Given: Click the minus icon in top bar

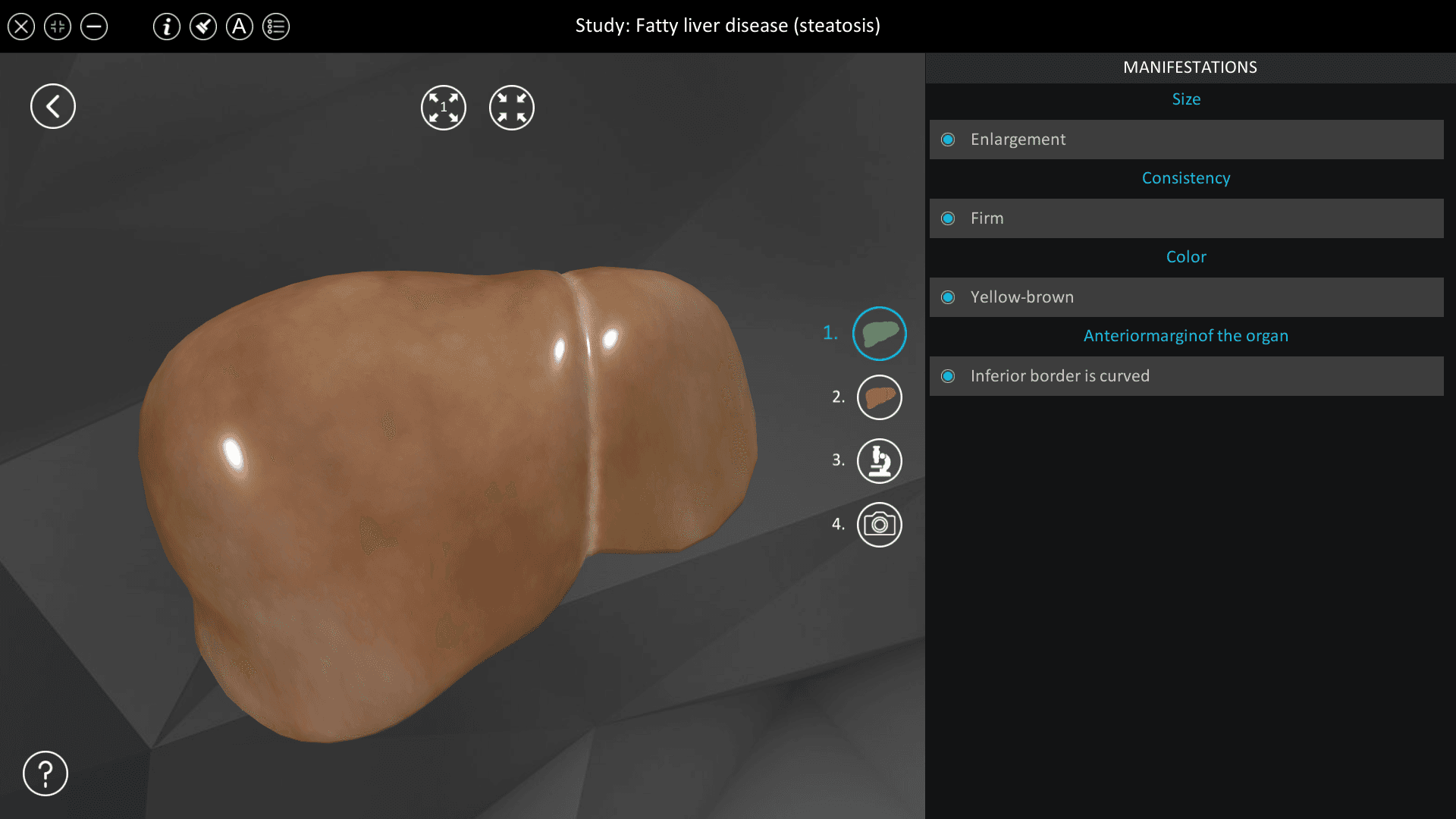Looking at the screenshot, I should click(94, 27).
